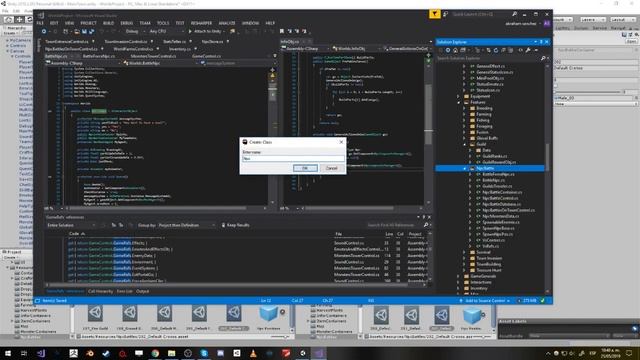Click Cancel in the Create Class dialog
The width and height of the screenshot is (640, 360).
[x=331, y=168]
